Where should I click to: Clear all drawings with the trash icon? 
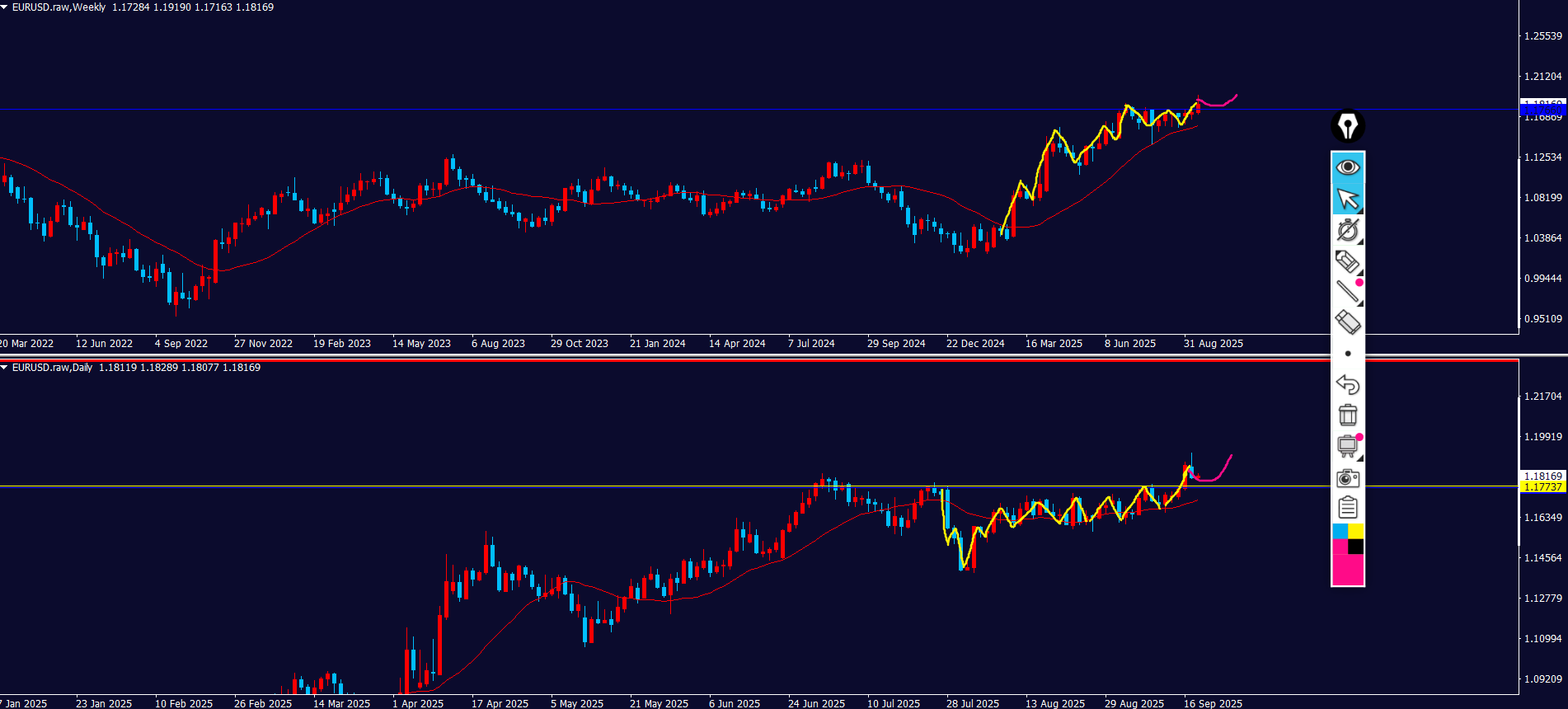1347,415
